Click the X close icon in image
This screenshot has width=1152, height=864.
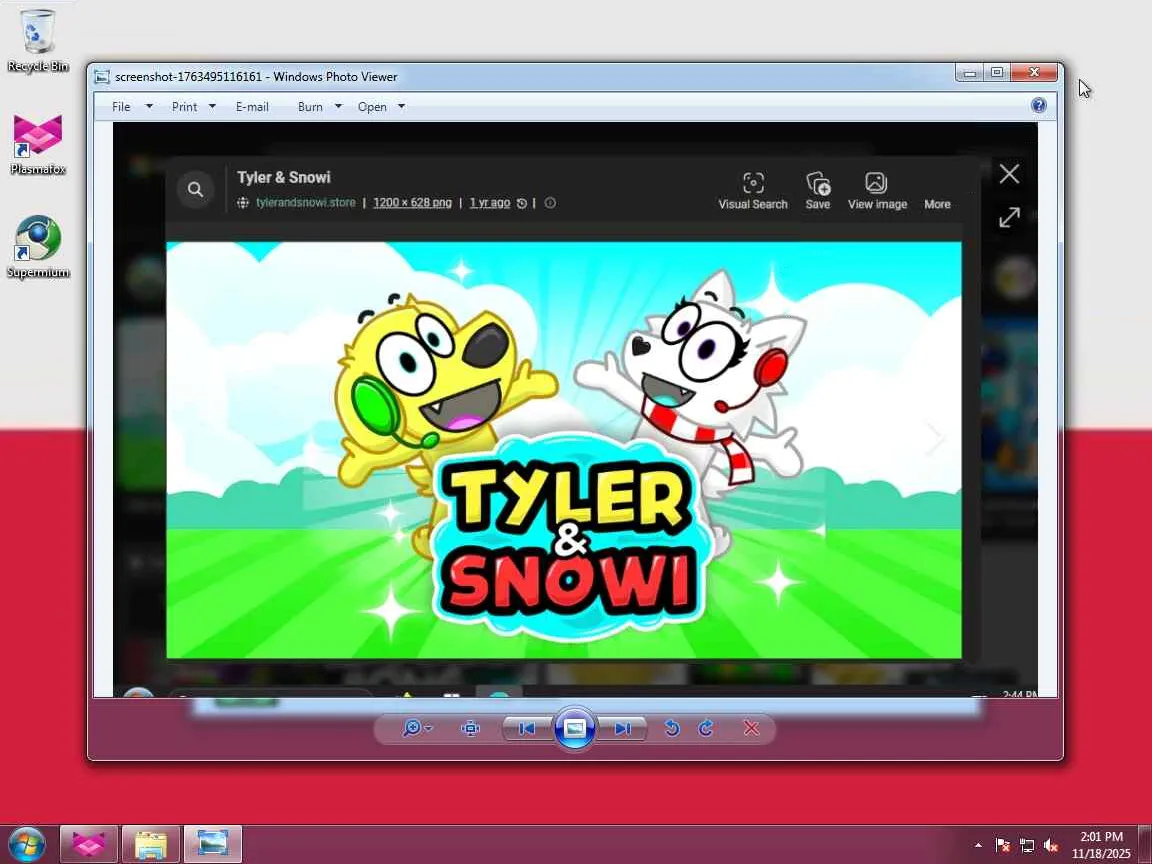tap(1009, 174)
